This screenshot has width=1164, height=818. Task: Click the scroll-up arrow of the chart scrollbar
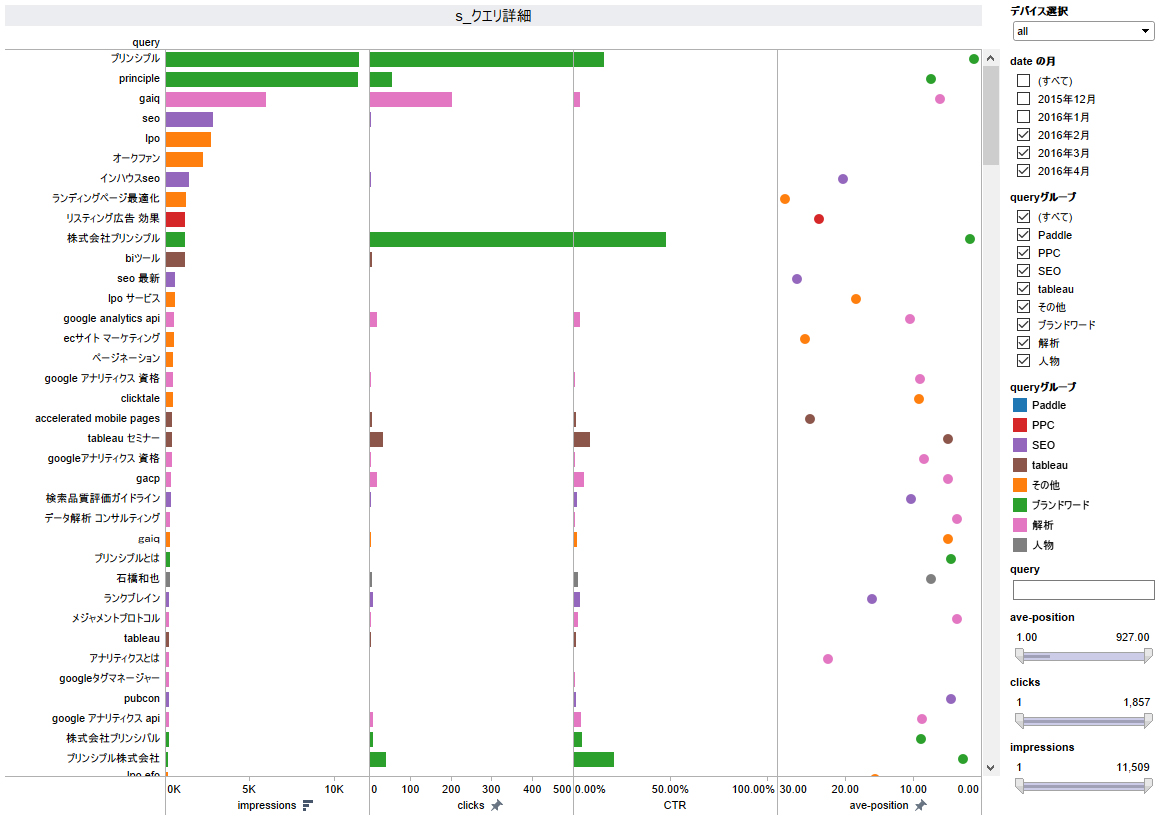coord(991,58)
